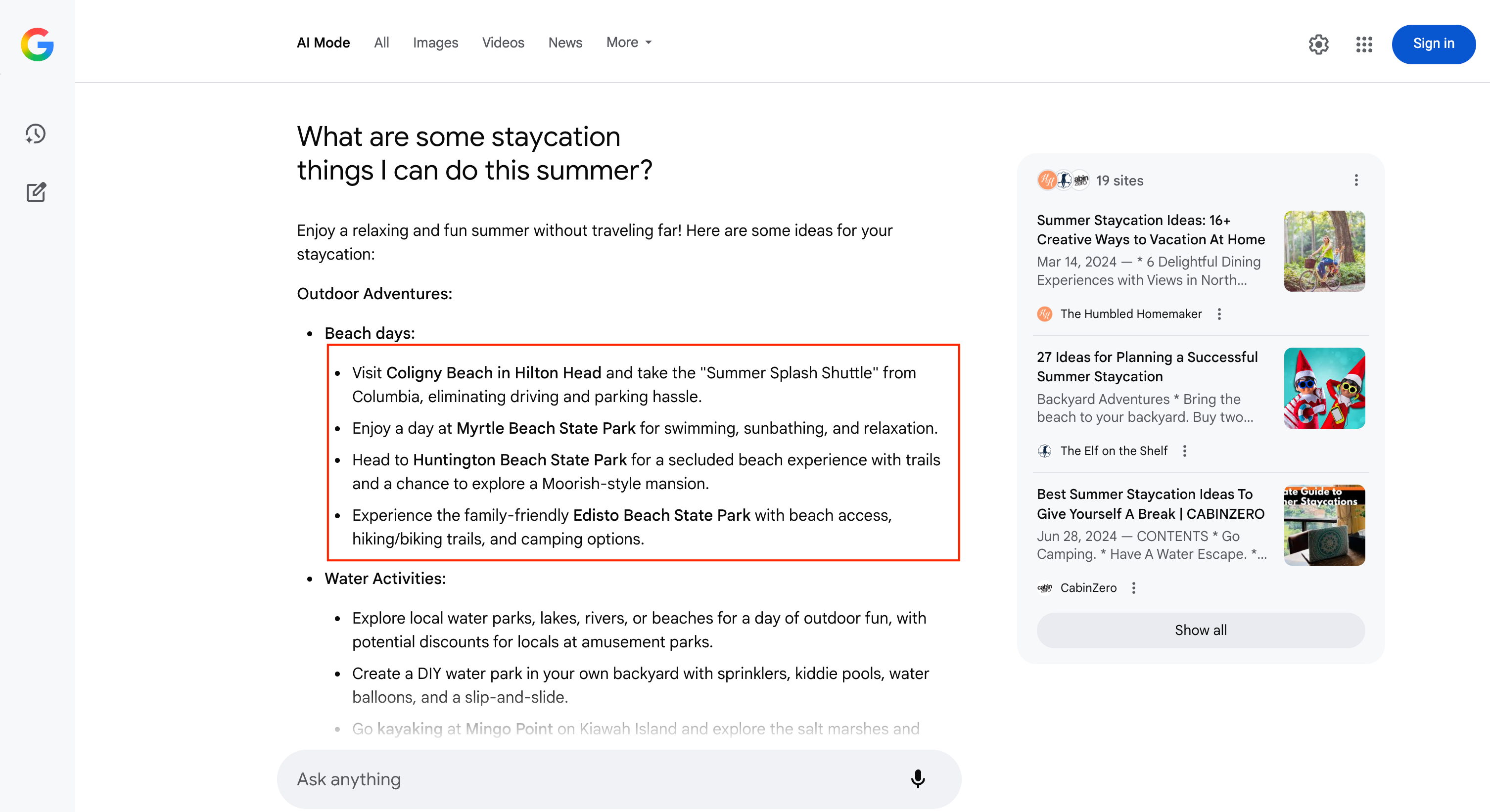
Task: Open AI Mode history icon
Action: (36, 134)
